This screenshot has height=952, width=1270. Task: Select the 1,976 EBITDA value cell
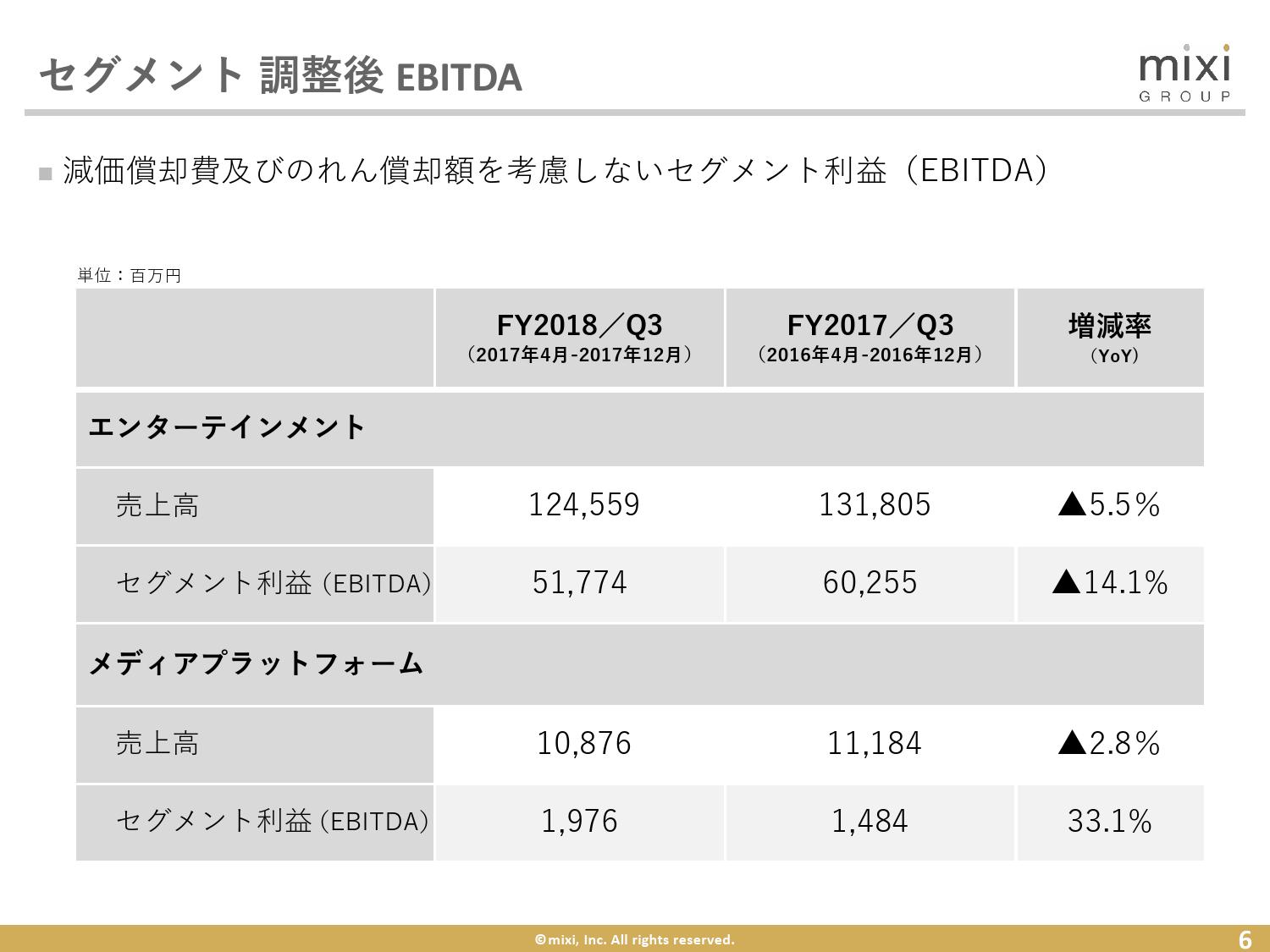click(x=580, y=822)
